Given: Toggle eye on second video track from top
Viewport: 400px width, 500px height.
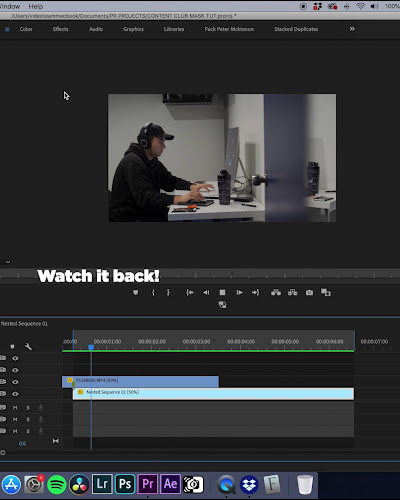Looking at the screenshot, I should pos(15,370).
